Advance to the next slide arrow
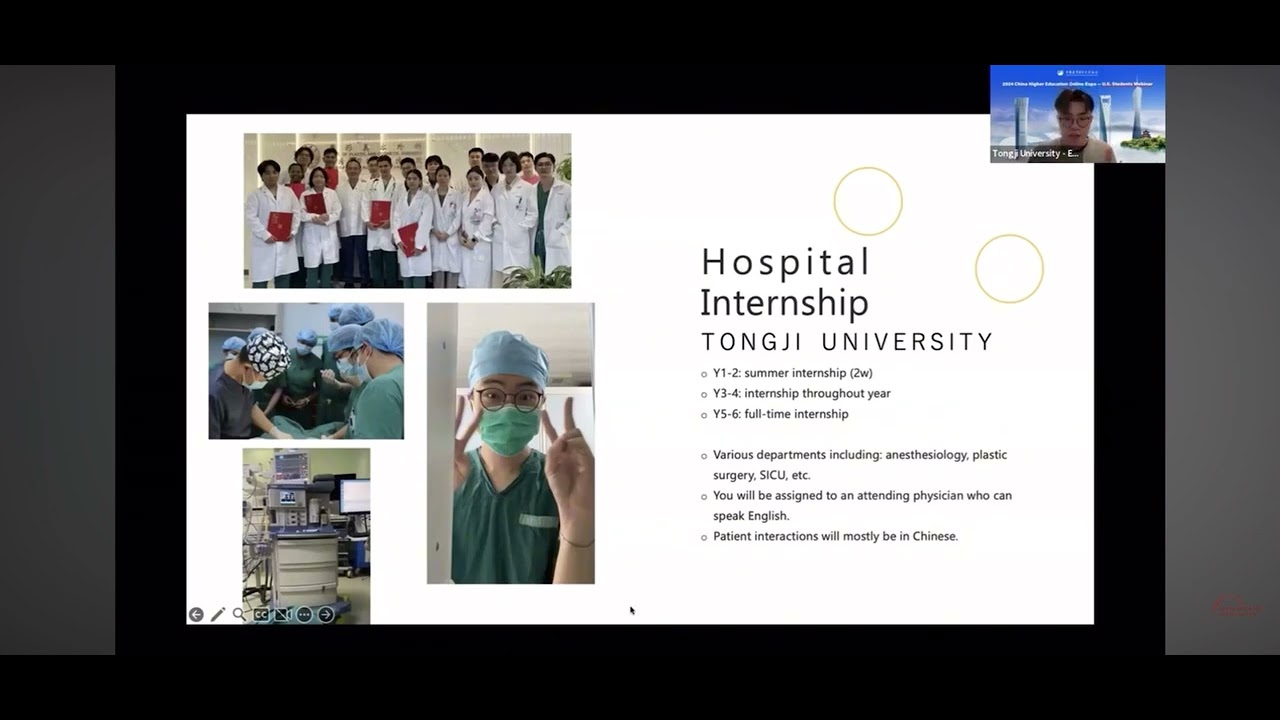 (326, 615)
